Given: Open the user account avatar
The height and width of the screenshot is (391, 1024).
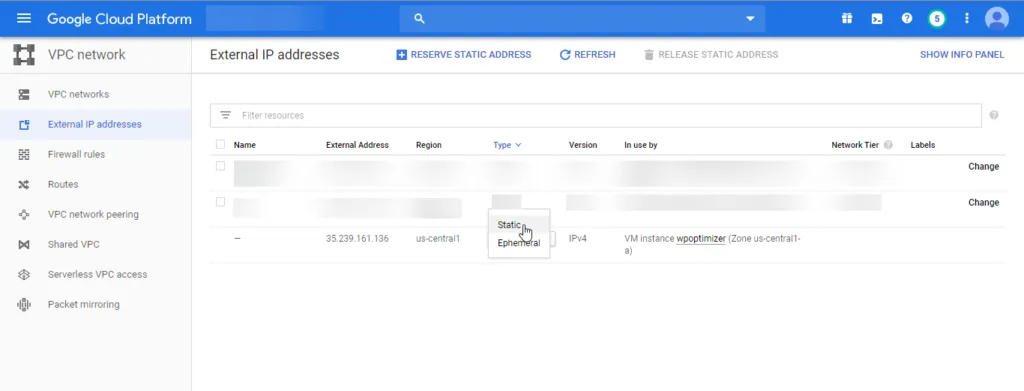Looking at the screenshot, I should [997, 18].
